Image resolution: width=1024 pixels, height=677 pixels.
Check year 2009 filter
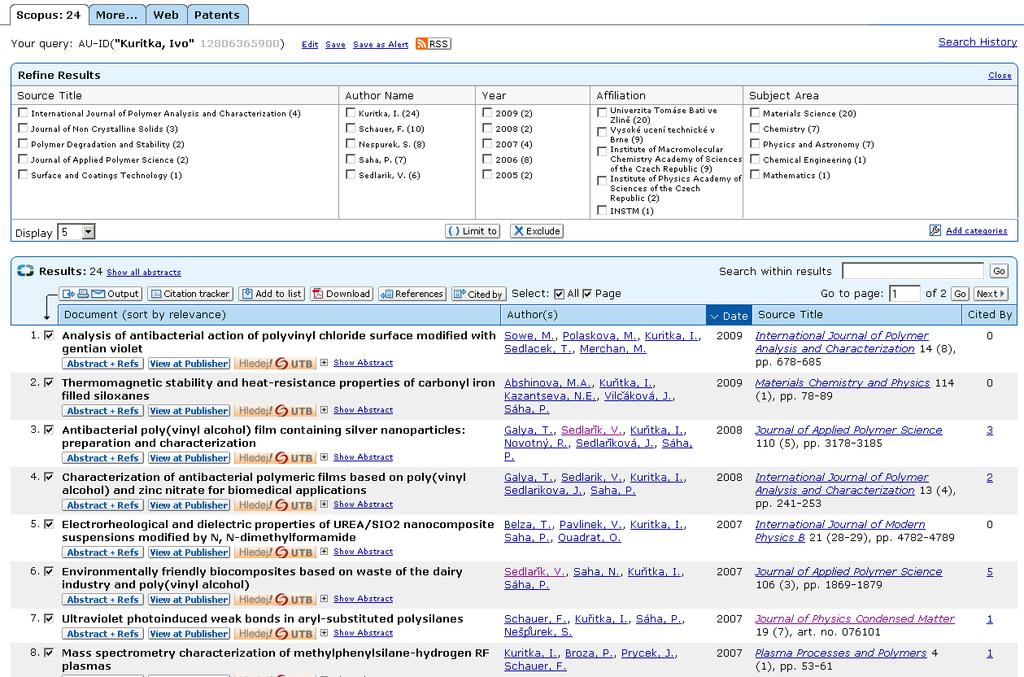487,112
